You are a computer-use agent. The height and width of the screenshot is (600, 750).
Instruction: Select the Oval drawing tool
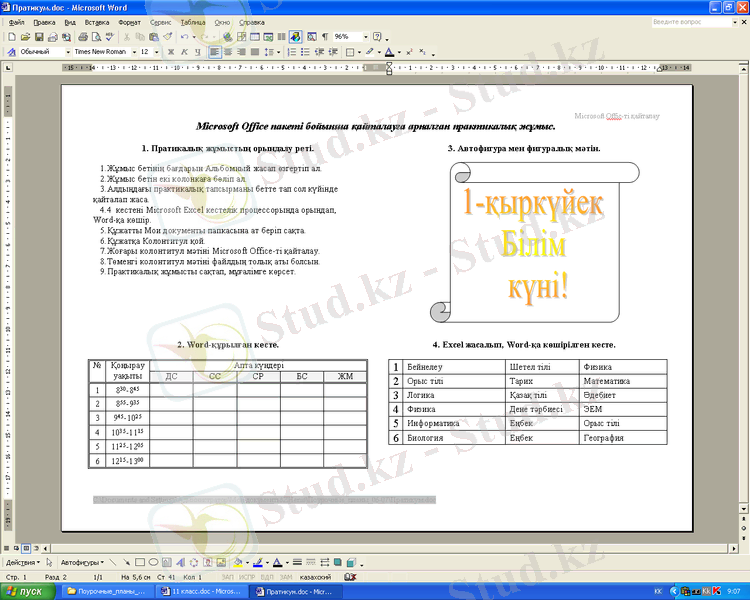click(153, 562)
